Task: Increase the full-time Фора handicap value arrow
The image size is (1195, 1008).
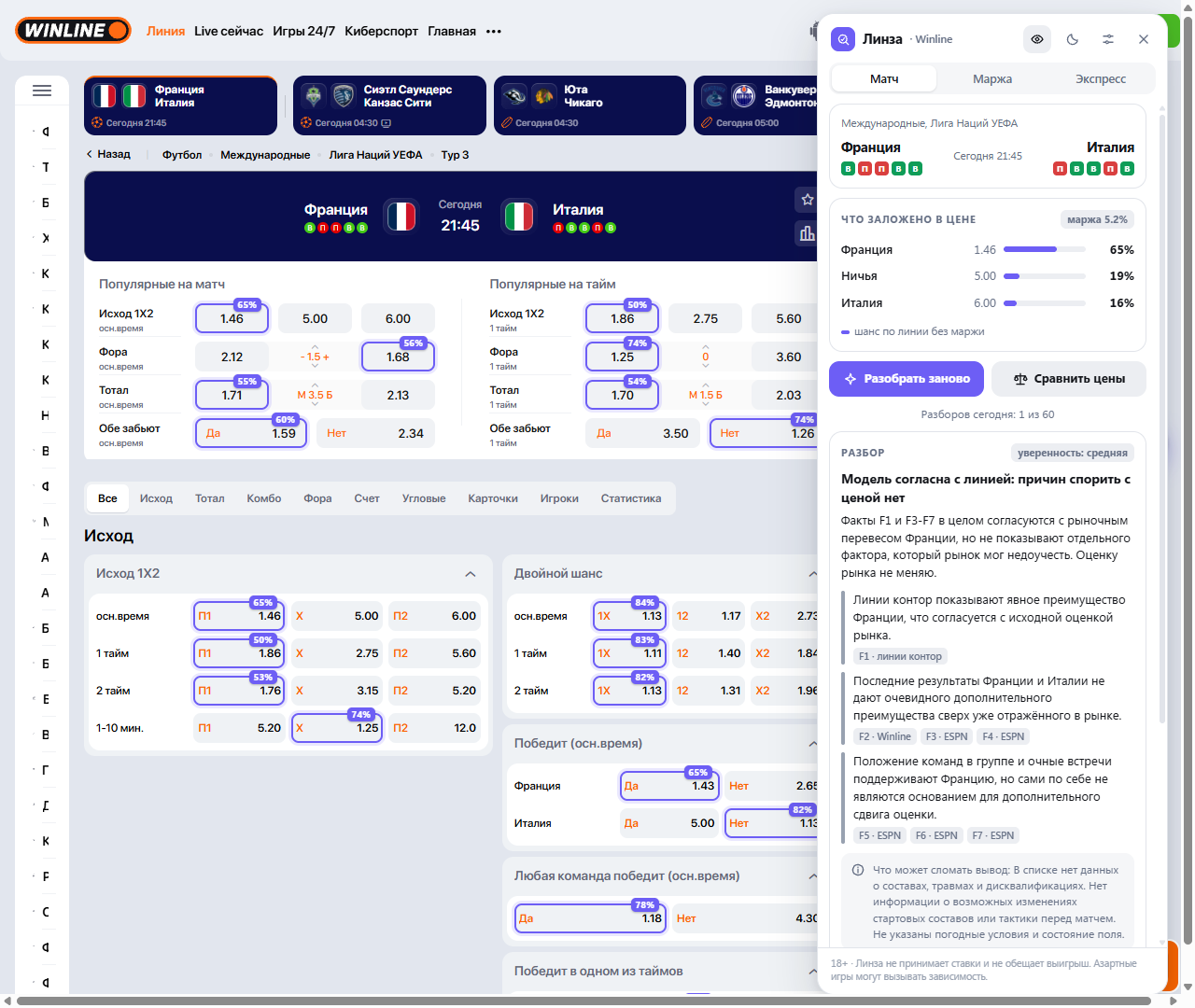Action: pos(315,347)
